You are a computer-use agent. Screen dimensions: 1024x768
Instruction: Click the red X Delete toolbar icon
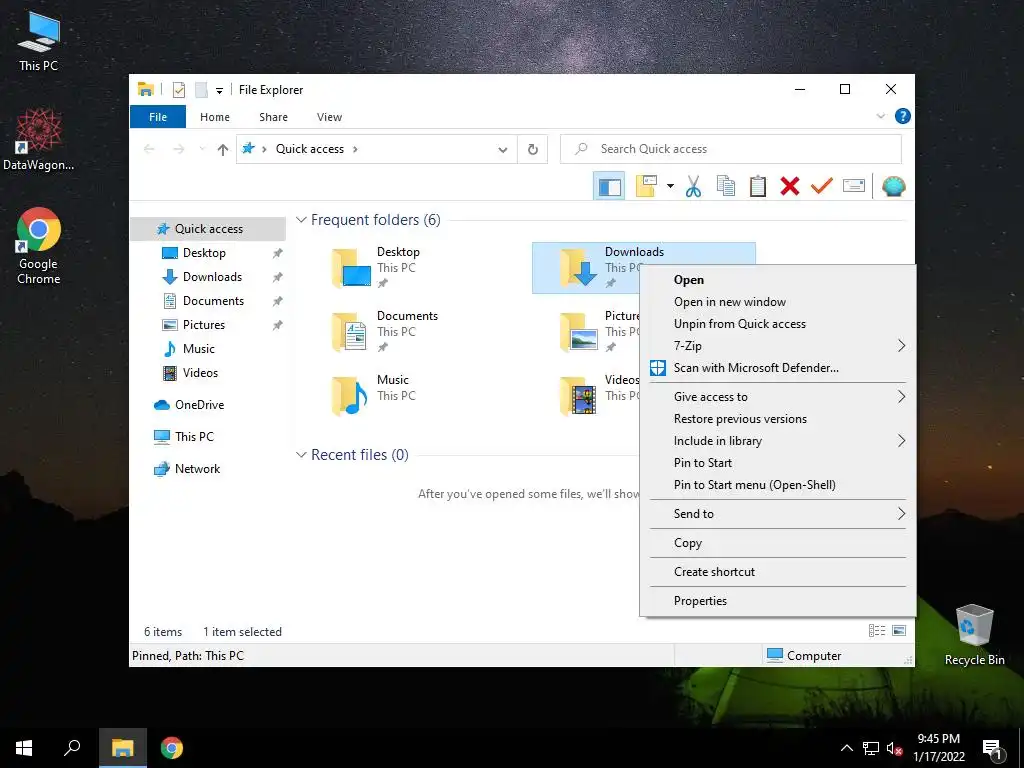(790, 187)
